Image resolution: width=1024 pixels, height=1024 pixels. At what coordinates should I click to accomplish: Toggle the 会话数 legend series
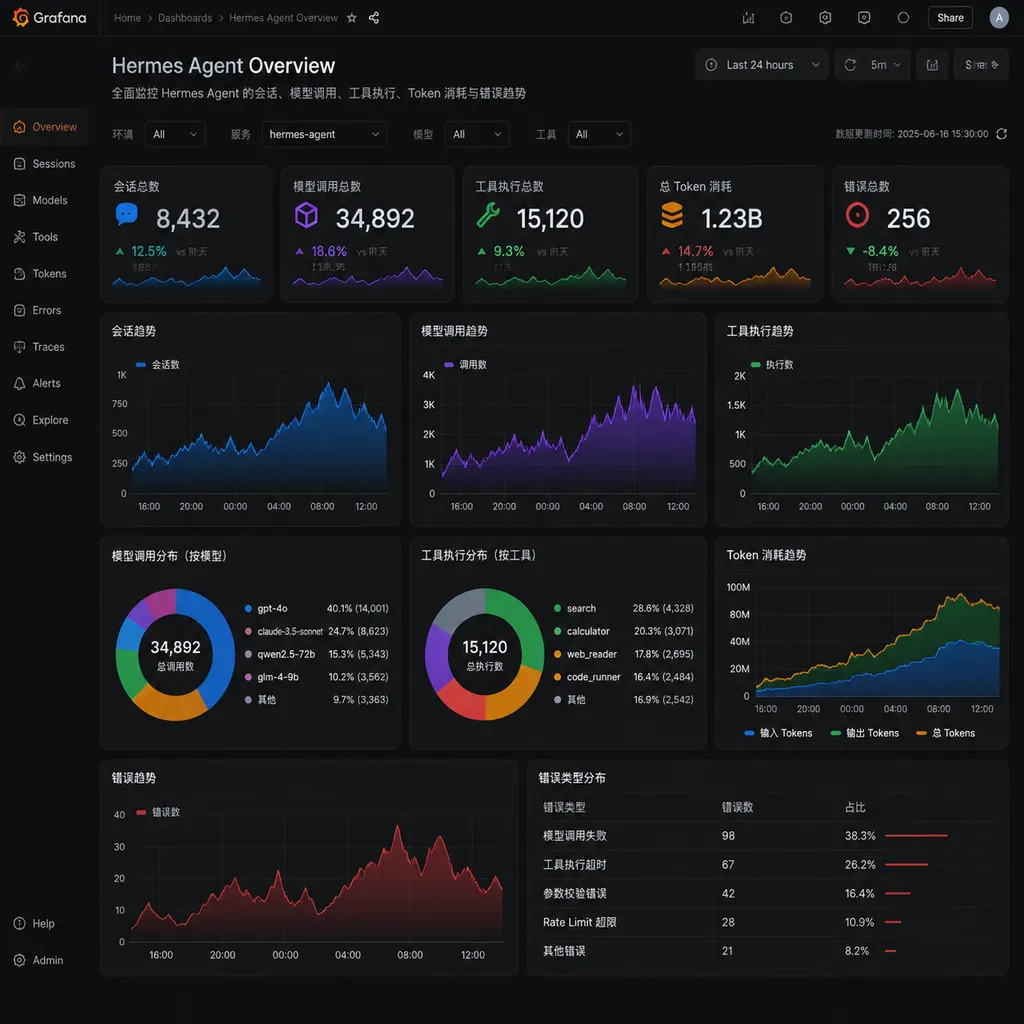point(158,364)
